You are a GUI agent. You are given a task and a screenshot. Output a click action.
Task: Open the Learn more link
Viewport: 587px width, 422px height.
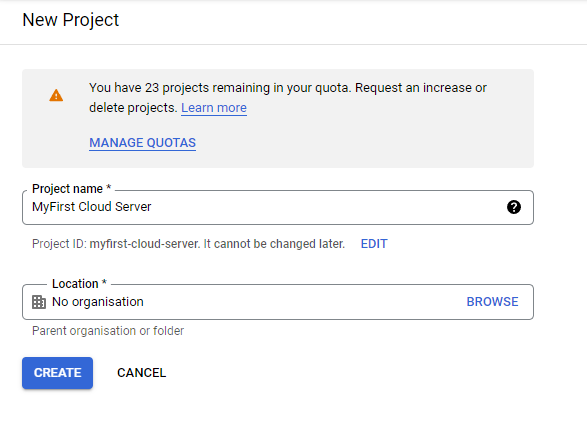coord(214,108)
